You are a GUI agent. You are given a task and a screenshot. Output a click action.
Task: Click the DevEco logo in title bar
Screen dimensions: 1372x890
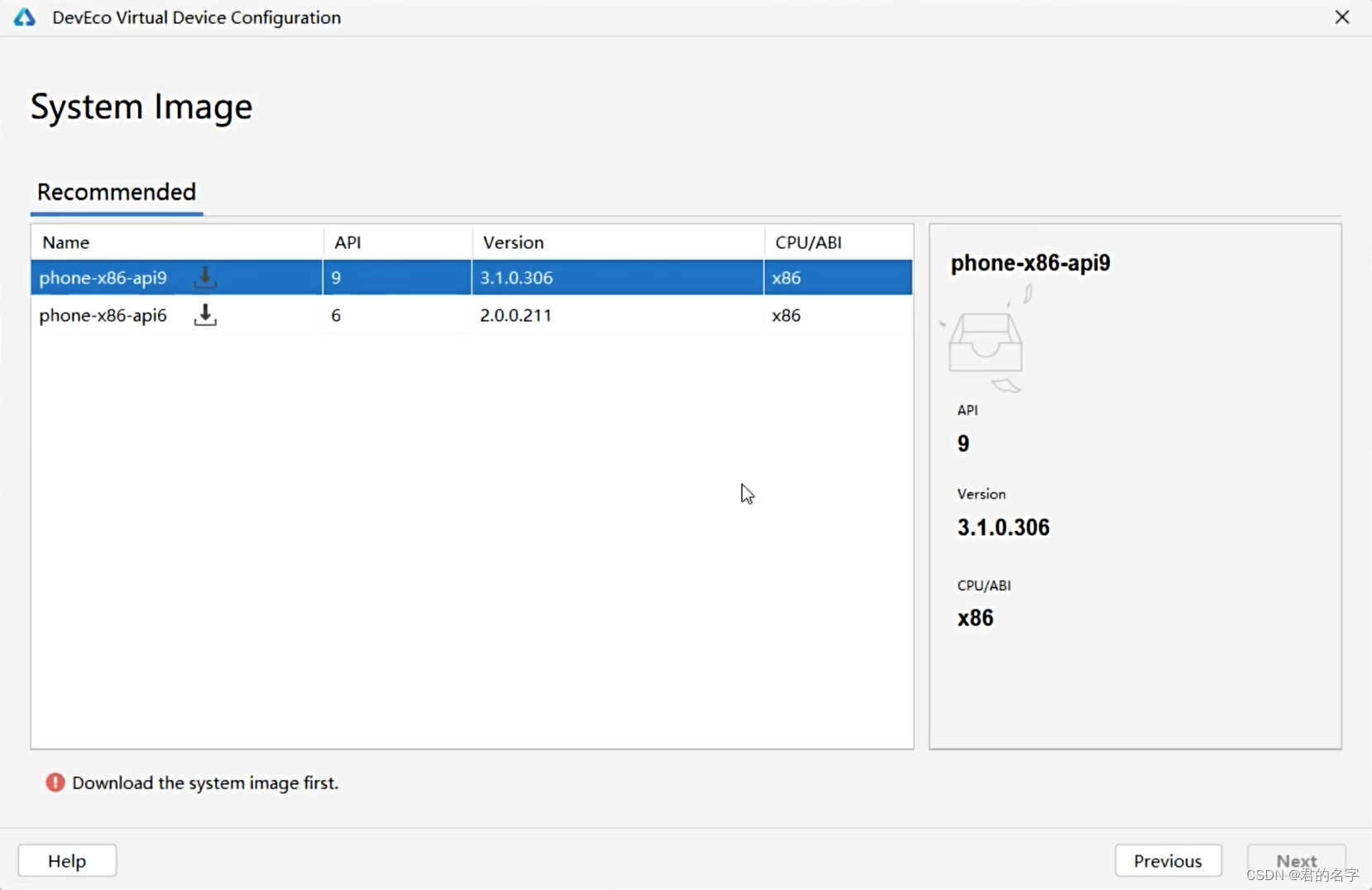(25, 17)
